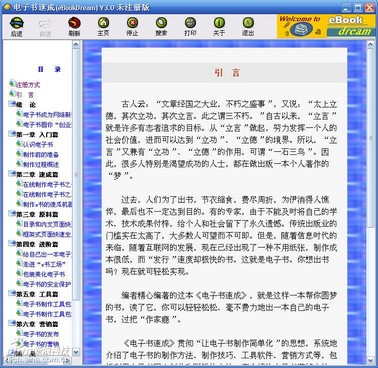Click the reading pane scroll-up arrow
This screenshot has height=368, width=378.
(x=371, y=44)
